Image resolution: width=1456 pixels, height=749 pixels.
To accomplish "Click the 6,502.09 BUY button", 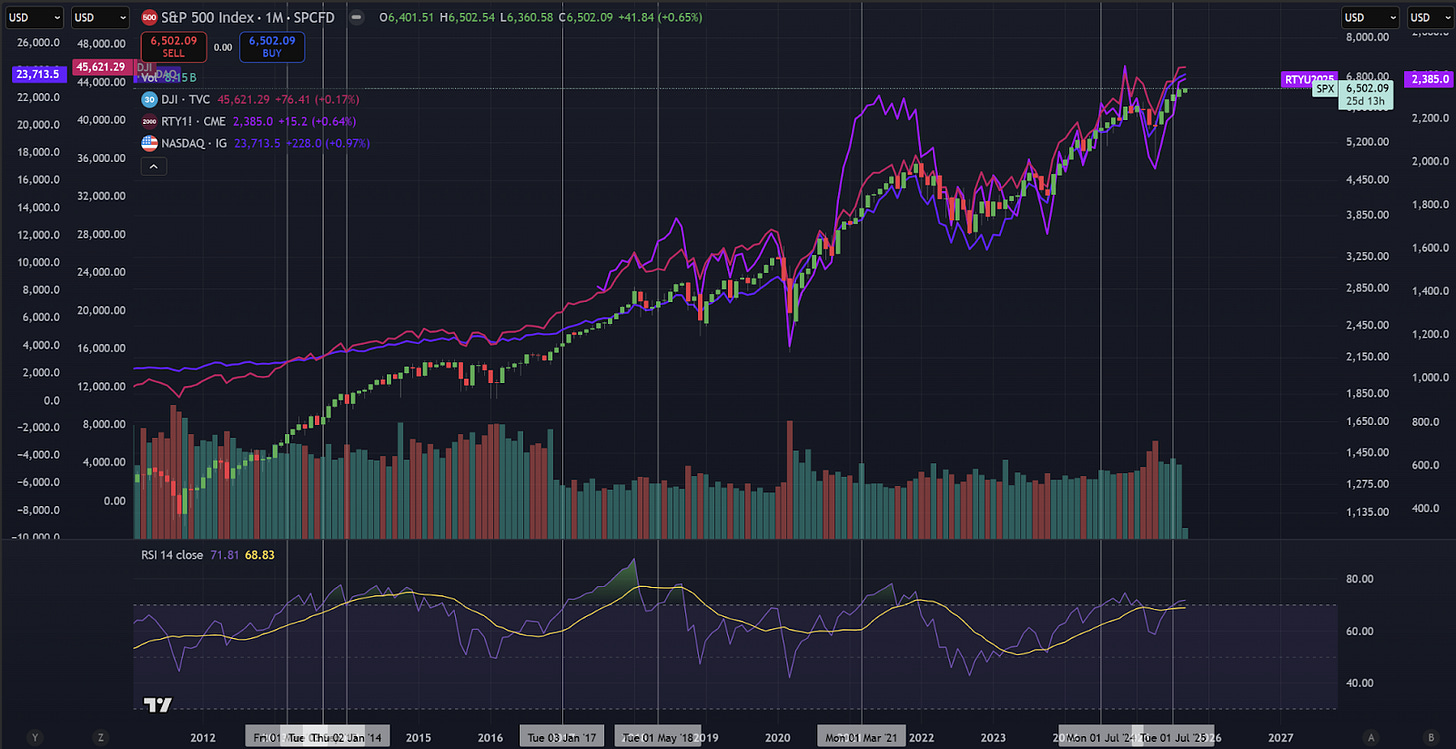I will coord(271,47).
